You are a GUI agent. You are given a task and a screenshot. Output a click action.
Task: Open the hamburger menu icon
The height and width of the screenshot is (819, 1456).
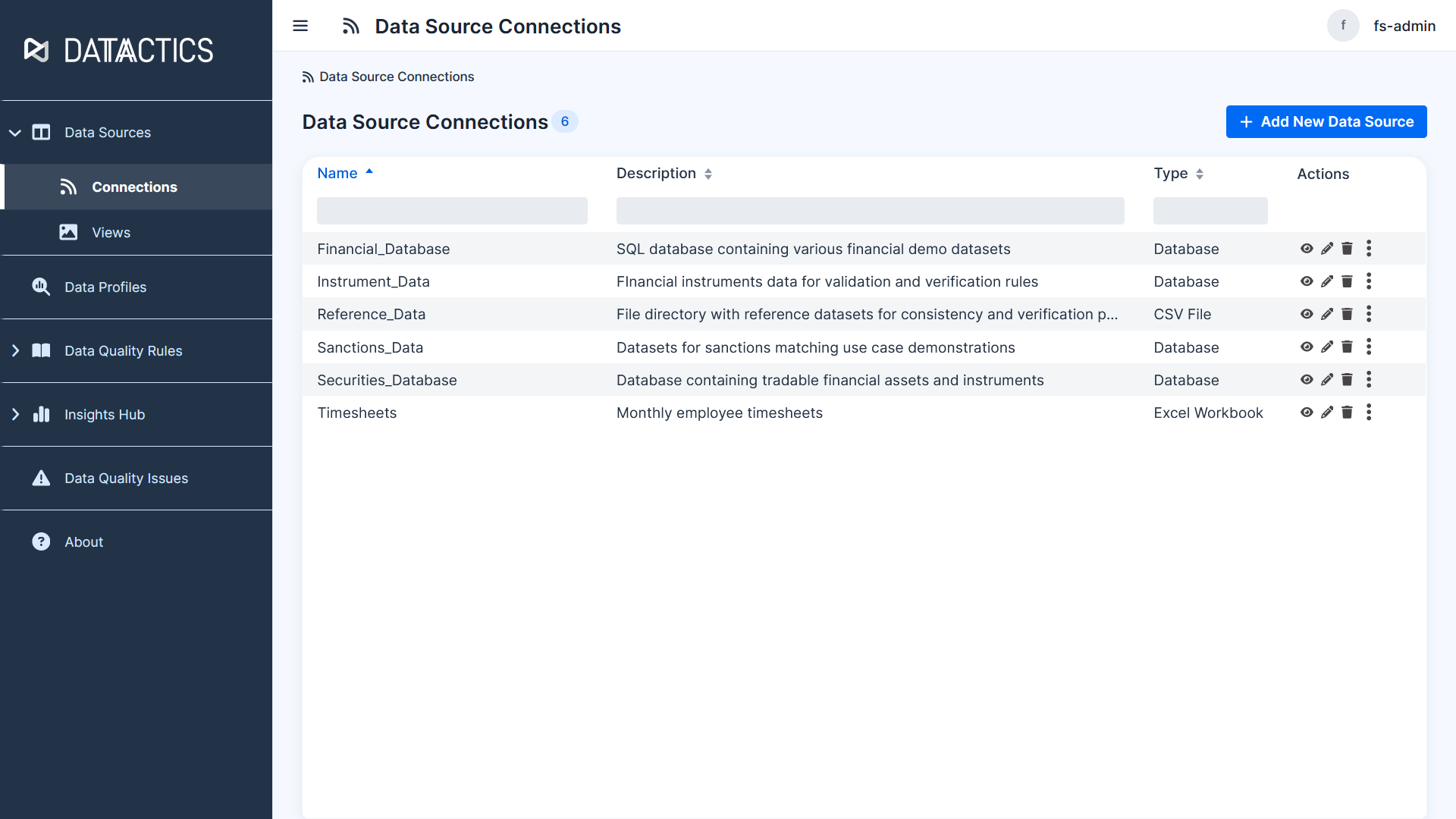pyautogui.click(x=300, y=26)
